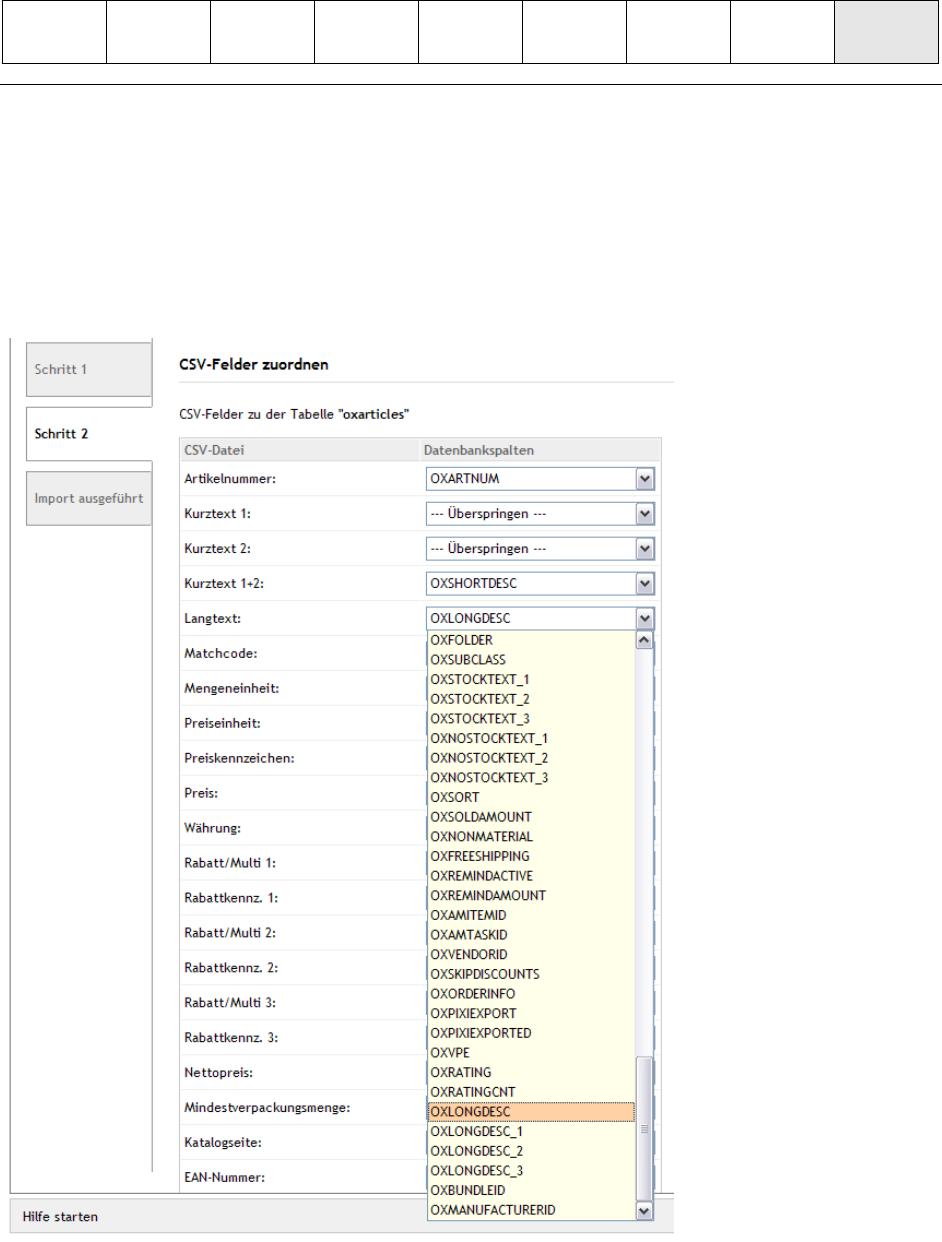This screenshot has height=1242, width=942.
Task: Collapse the Langtext OXLONGDESC dropdown
Action: coord(540,619)
